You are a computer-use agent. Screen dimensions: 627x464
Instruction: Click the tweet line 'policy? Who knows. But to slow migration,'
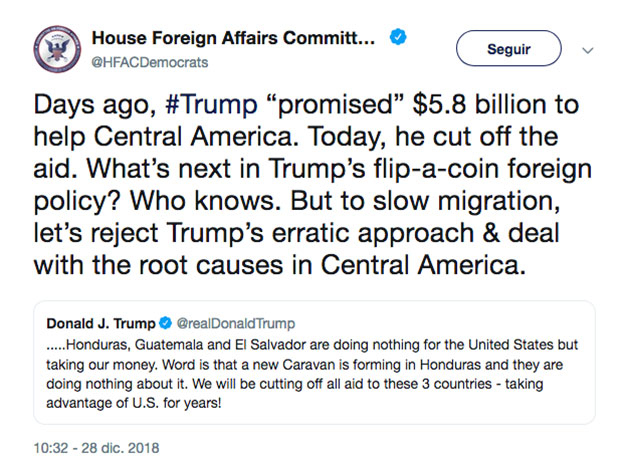[296, 201]
